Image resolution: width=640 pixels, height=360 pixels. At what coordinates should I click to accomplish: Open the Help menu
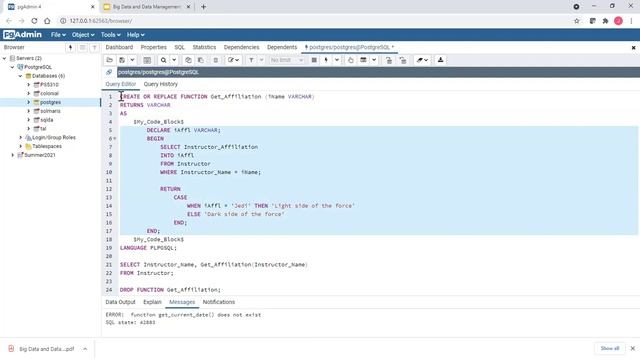pos(136,35)
